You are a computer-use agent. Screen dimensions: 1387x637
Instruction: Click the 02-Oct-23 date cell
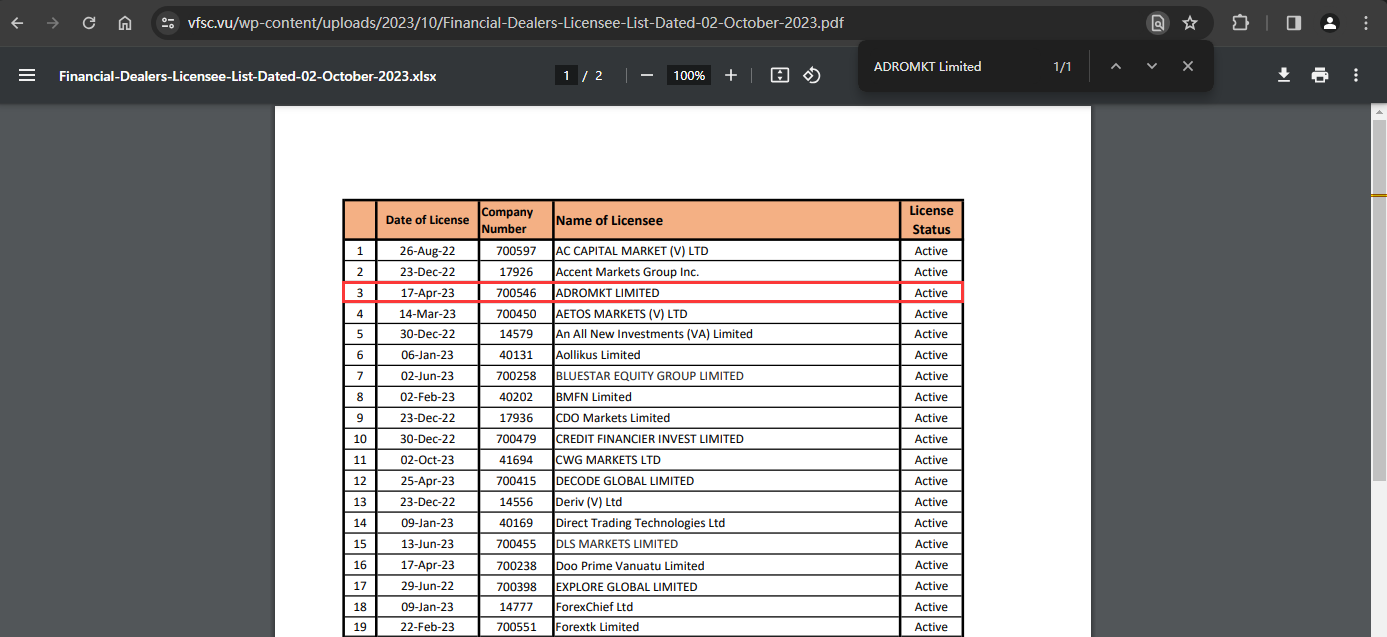pyautogui.click(x=427, y=460)
